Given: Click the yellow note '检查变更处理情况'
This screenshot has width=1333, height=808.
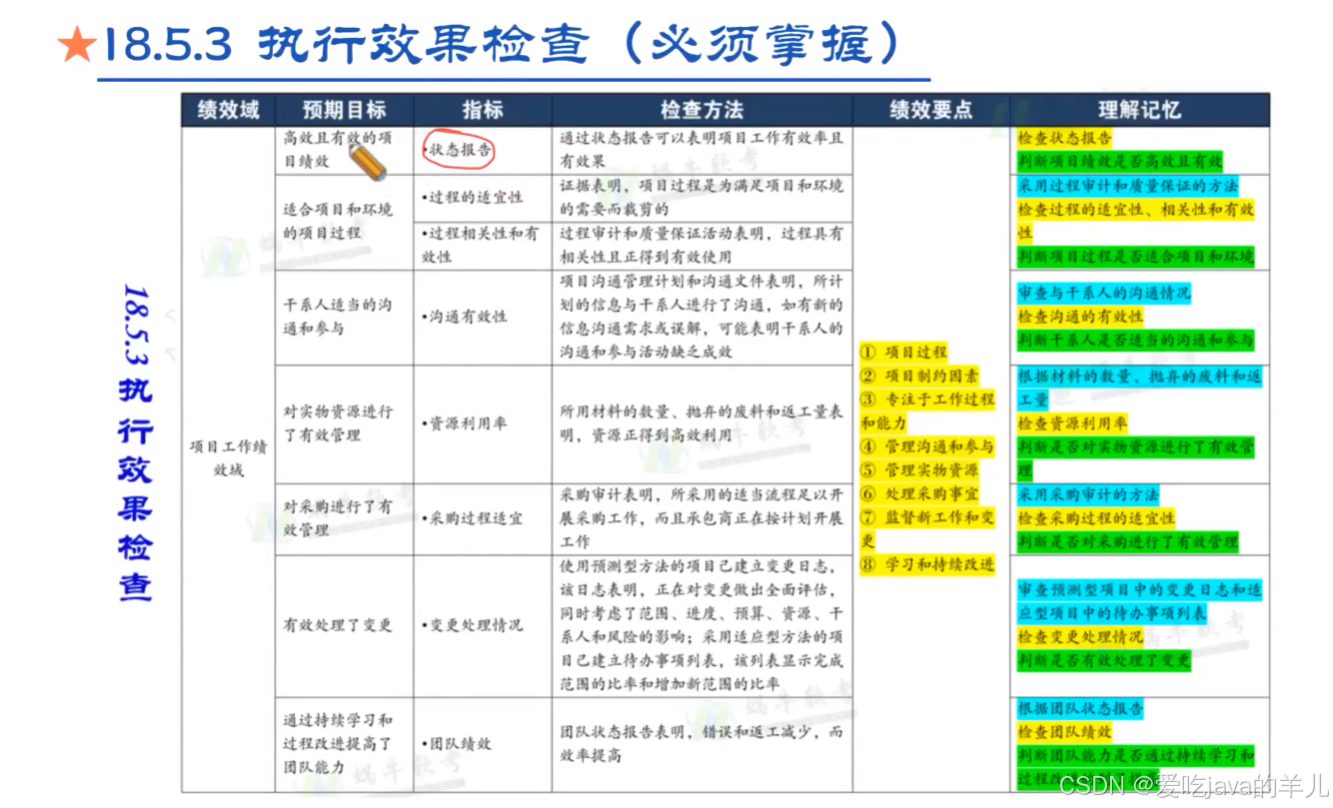Looking at the screenshot, I should (x=1080, y=637).
